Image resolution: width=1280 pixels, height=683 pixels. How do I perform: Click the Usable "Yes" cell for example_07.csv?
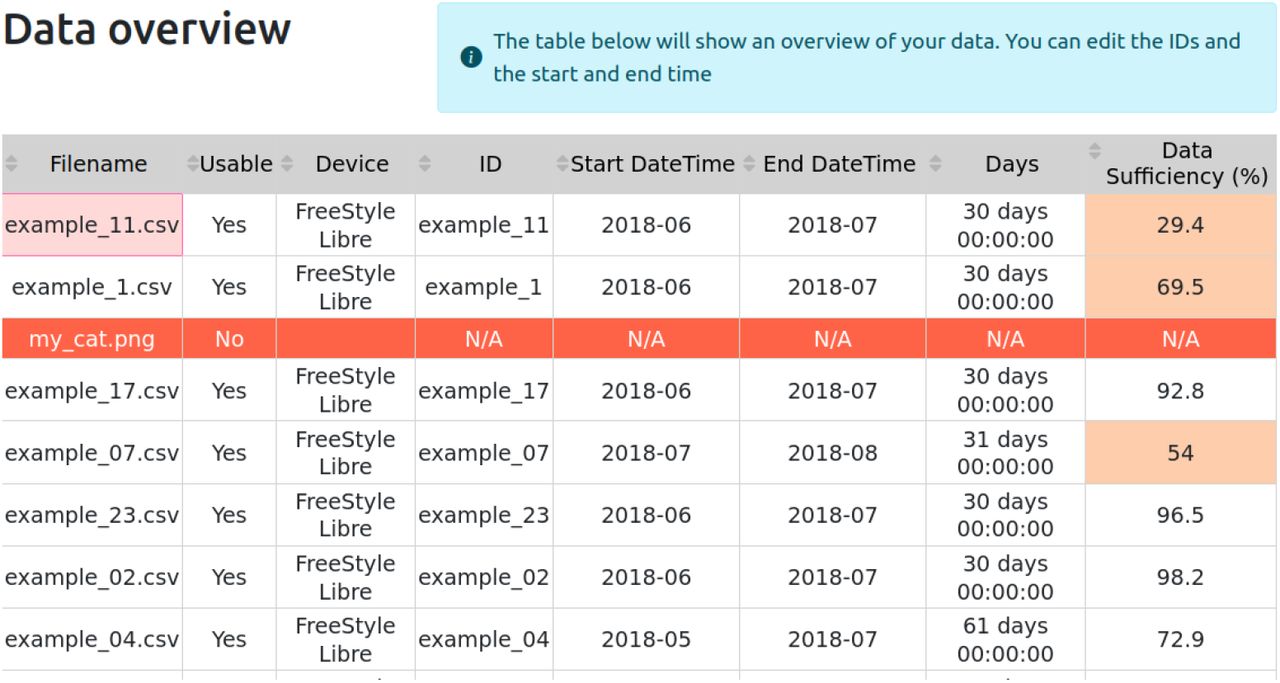[x=229, y=453]
